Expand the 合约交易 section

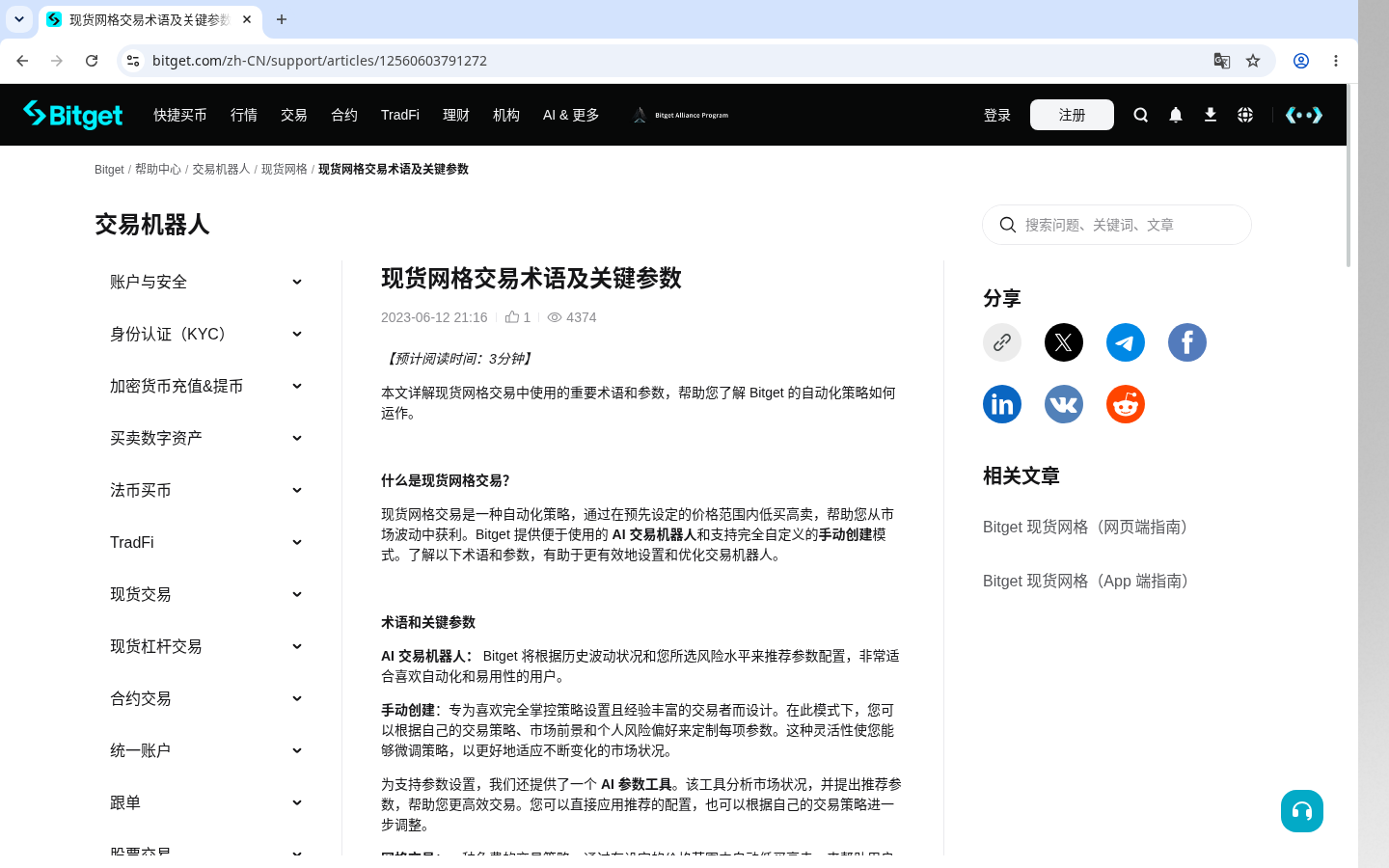(206, 698)
